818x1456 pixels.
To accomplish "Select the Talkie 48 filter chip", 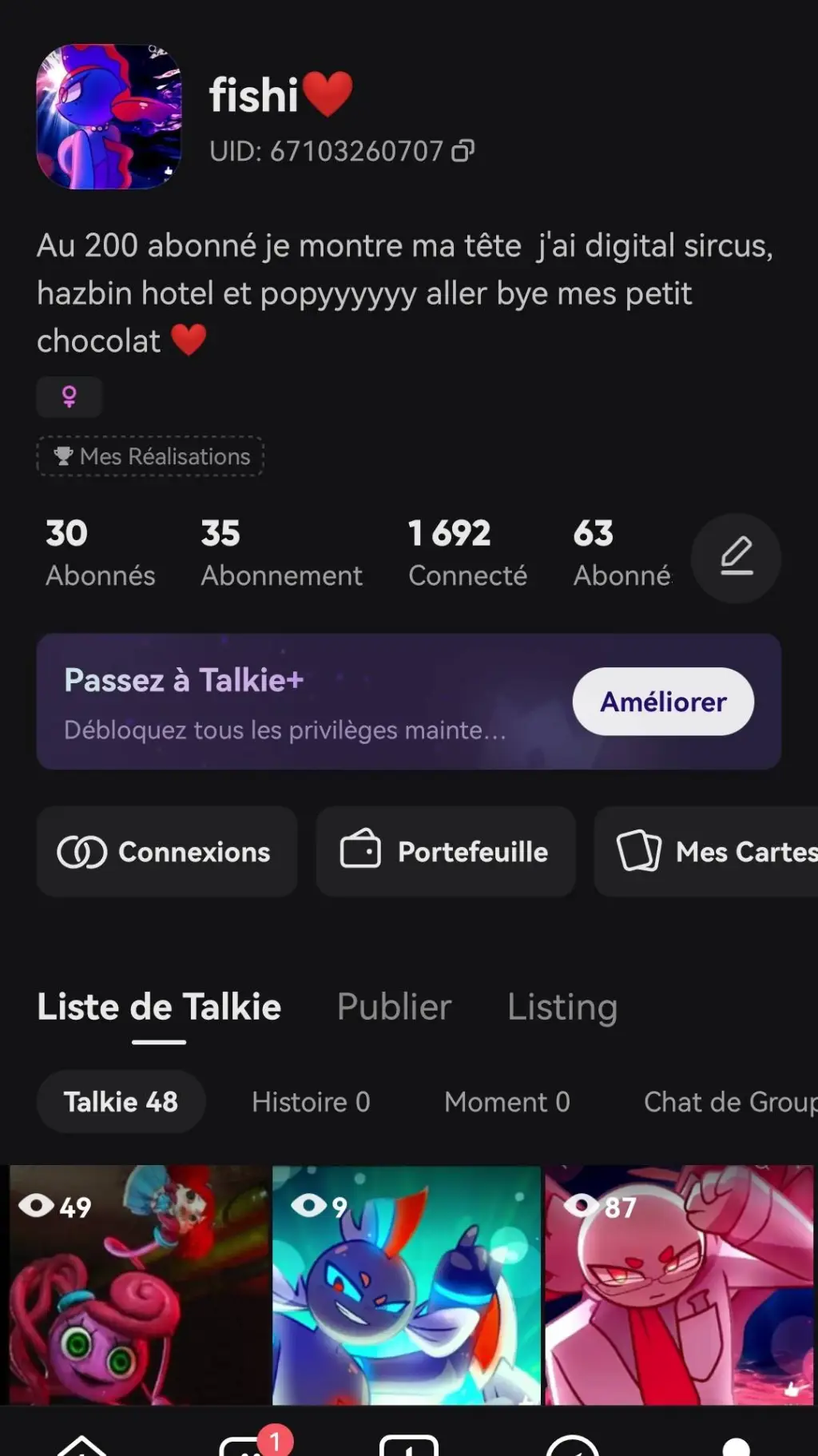I will click(x=121, y=1102).
